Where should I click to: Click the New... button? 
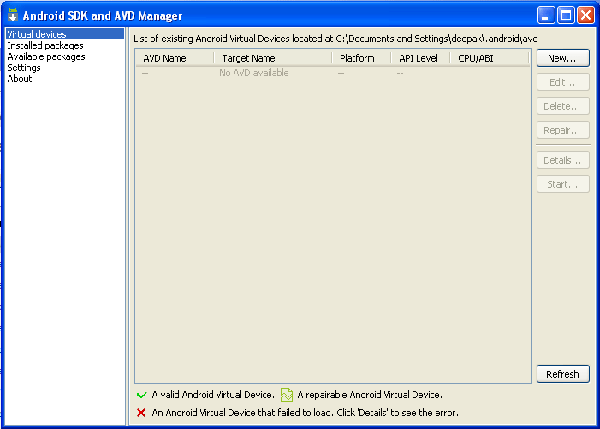(562, 58)
